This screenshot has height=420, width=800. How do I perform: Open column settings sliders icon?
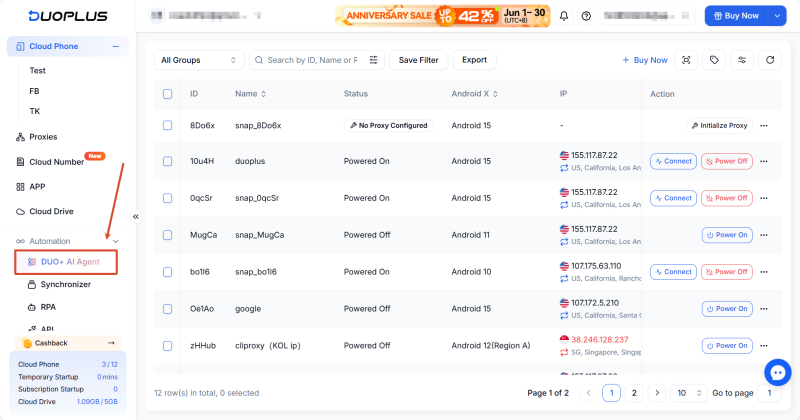tap(742, 60)
